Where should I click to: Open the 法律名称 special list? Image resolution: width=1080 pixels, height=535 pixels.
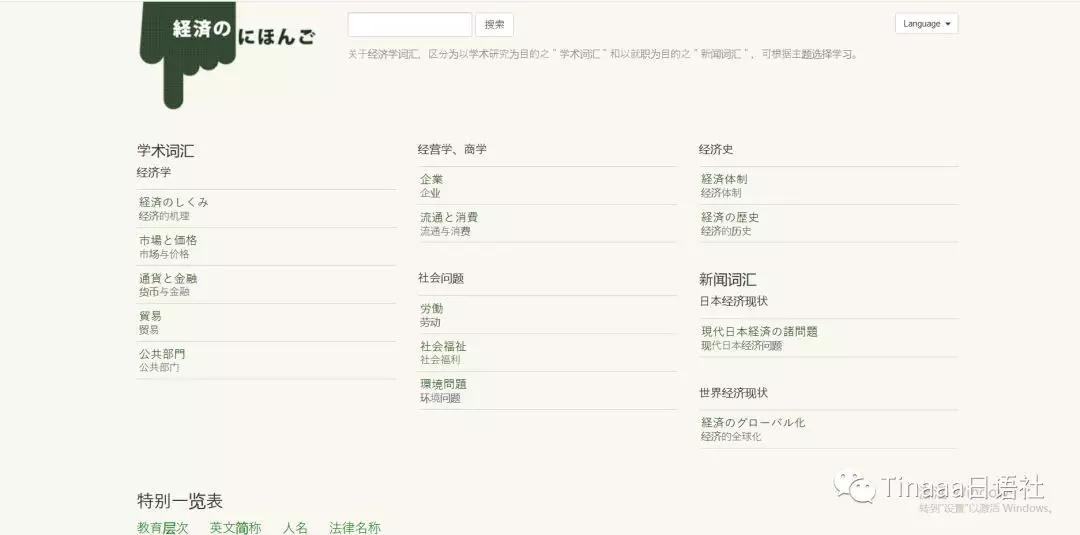coord(355,527)
